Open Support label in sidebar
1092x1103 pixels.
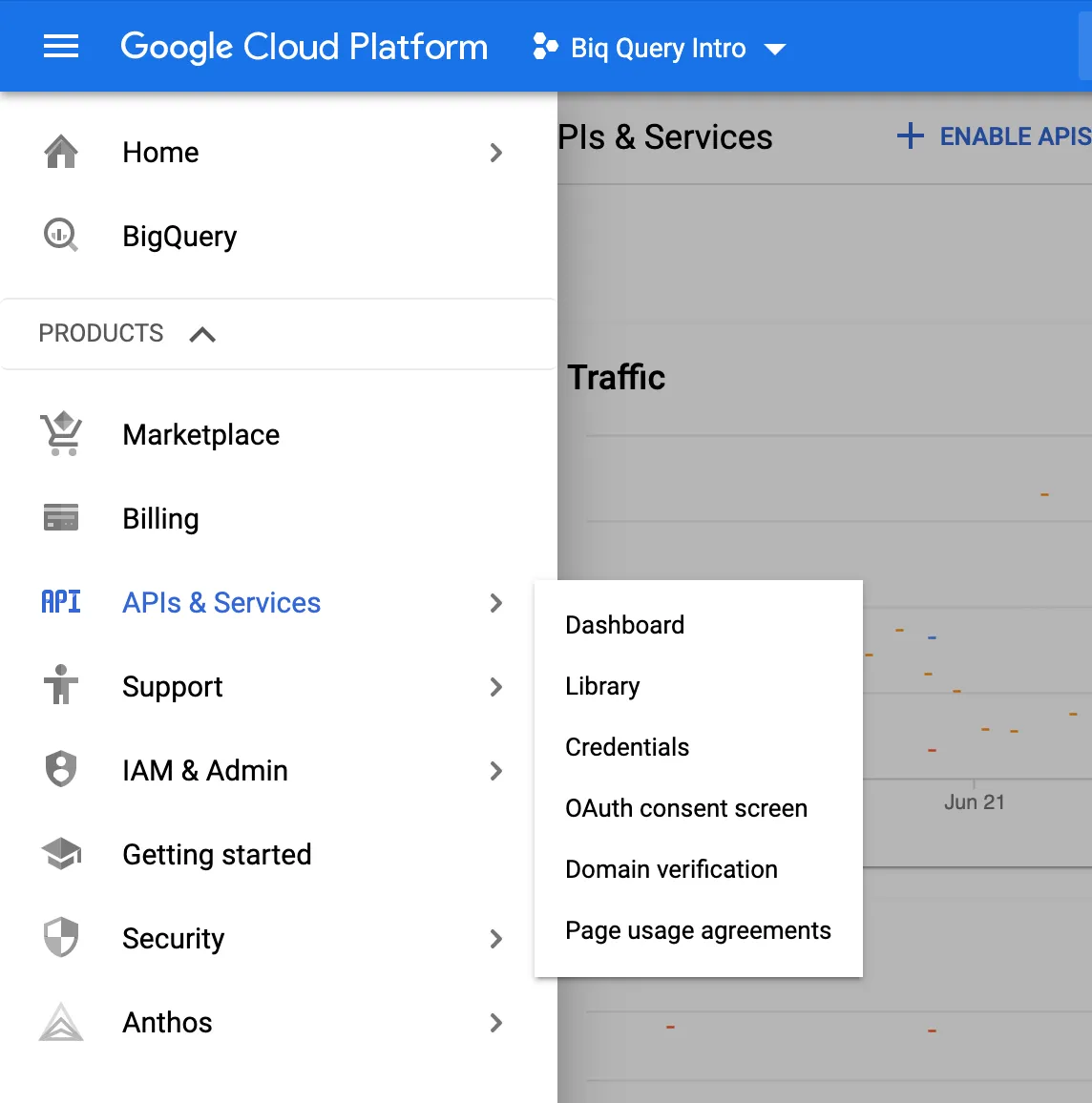(x=173, y=687)
